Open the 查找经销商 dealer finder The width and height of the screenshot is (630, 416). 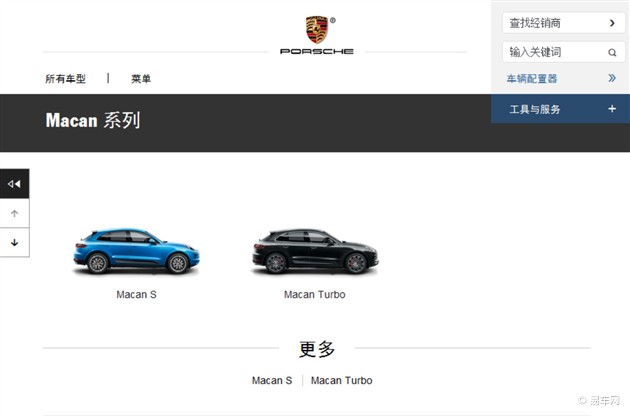point(564,23)
